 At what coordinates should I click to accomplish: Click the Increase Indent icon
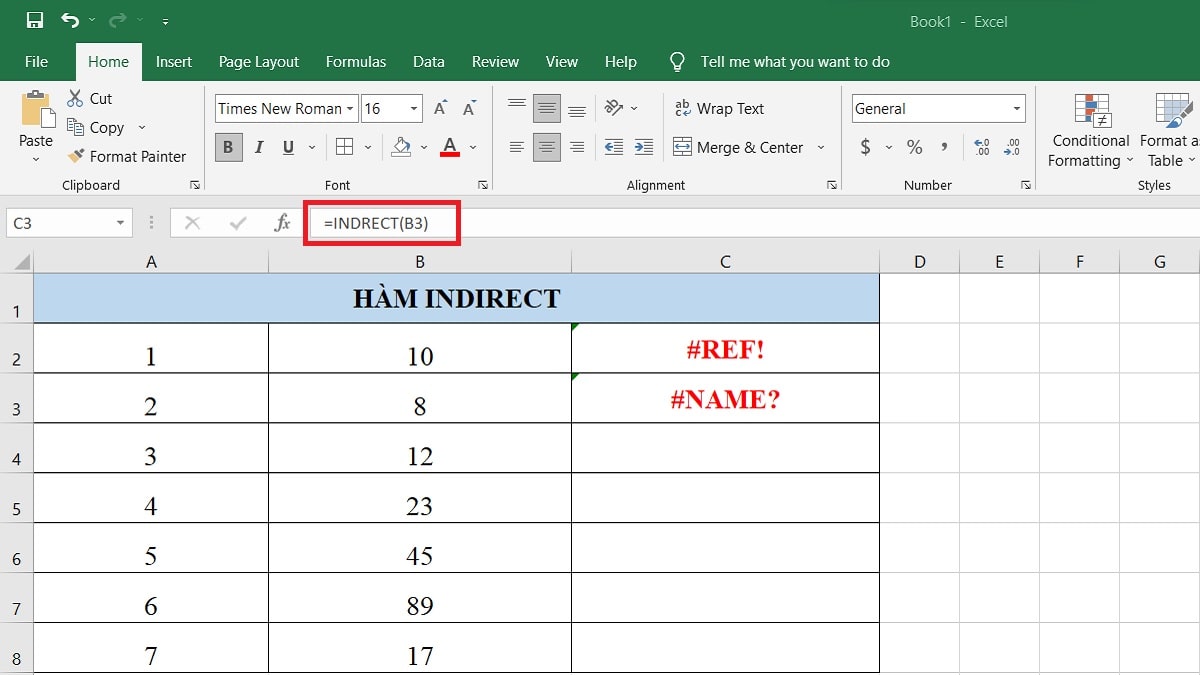[644, 147]
